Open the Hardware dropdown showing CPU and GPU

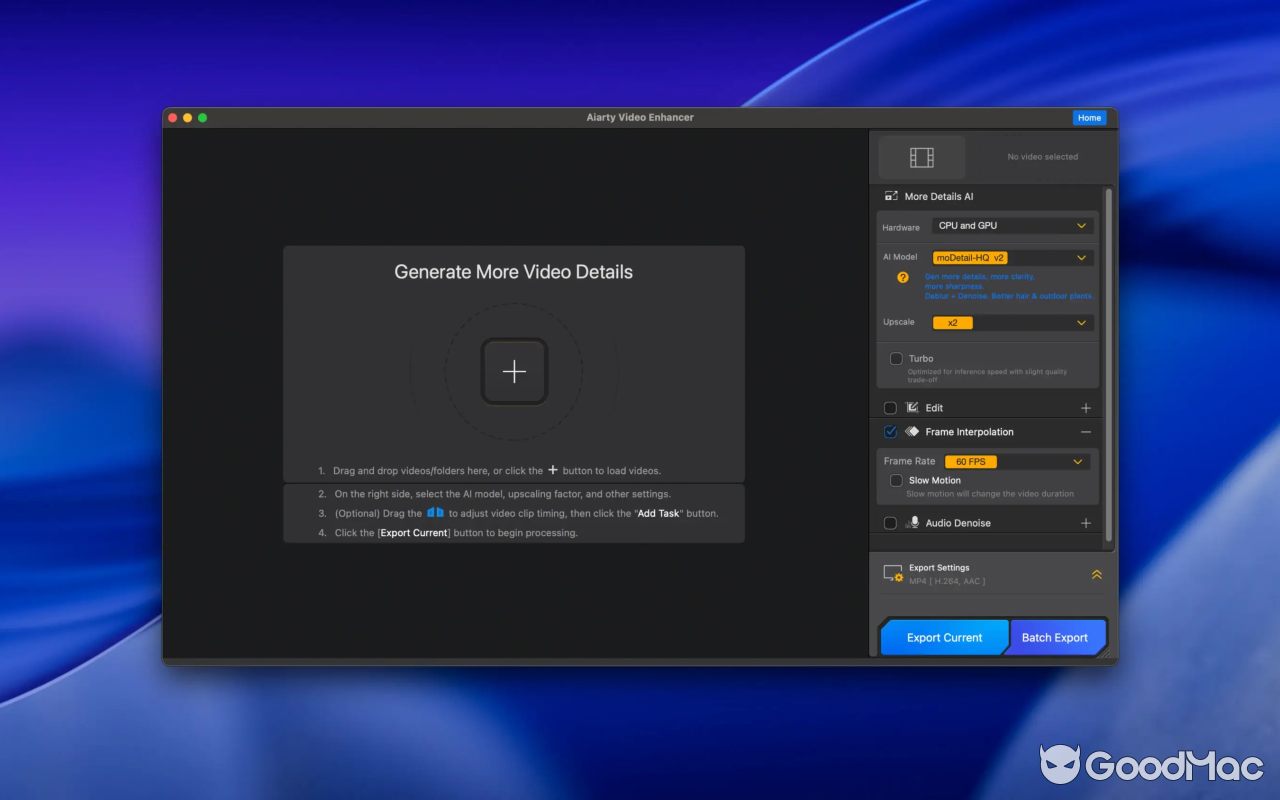coord(1012,225)
